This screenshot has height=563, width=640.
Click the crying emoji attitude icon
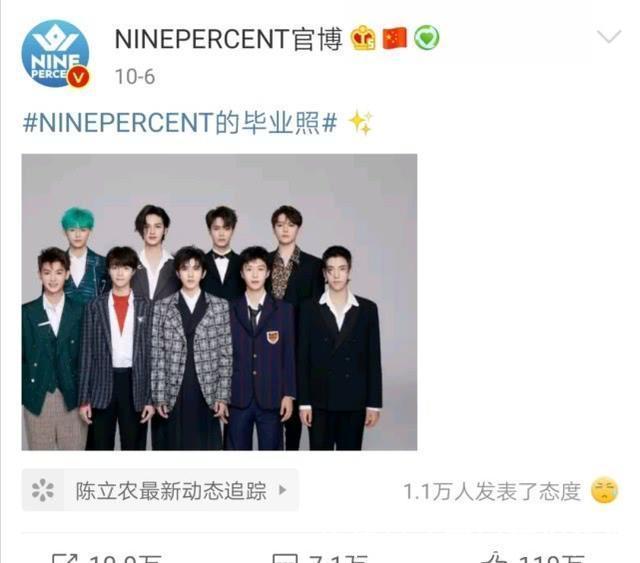pyautogui.click(x=604, y=490)
